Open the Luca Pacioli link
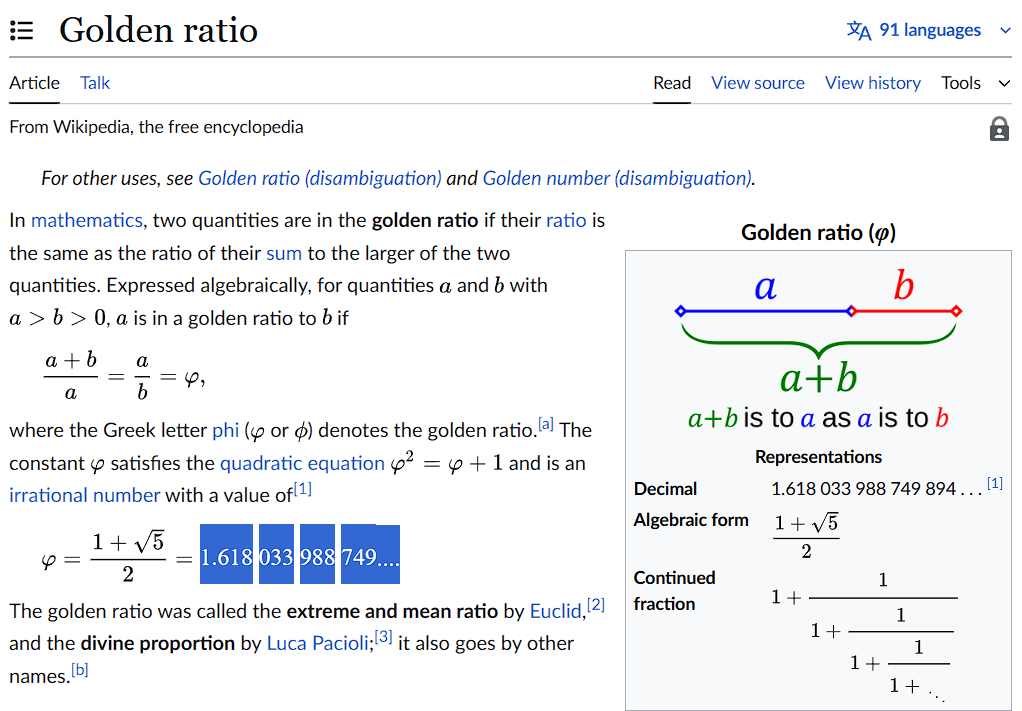Image resolution: width=1022 pixels, height=711 pixels. click(317, 643)
